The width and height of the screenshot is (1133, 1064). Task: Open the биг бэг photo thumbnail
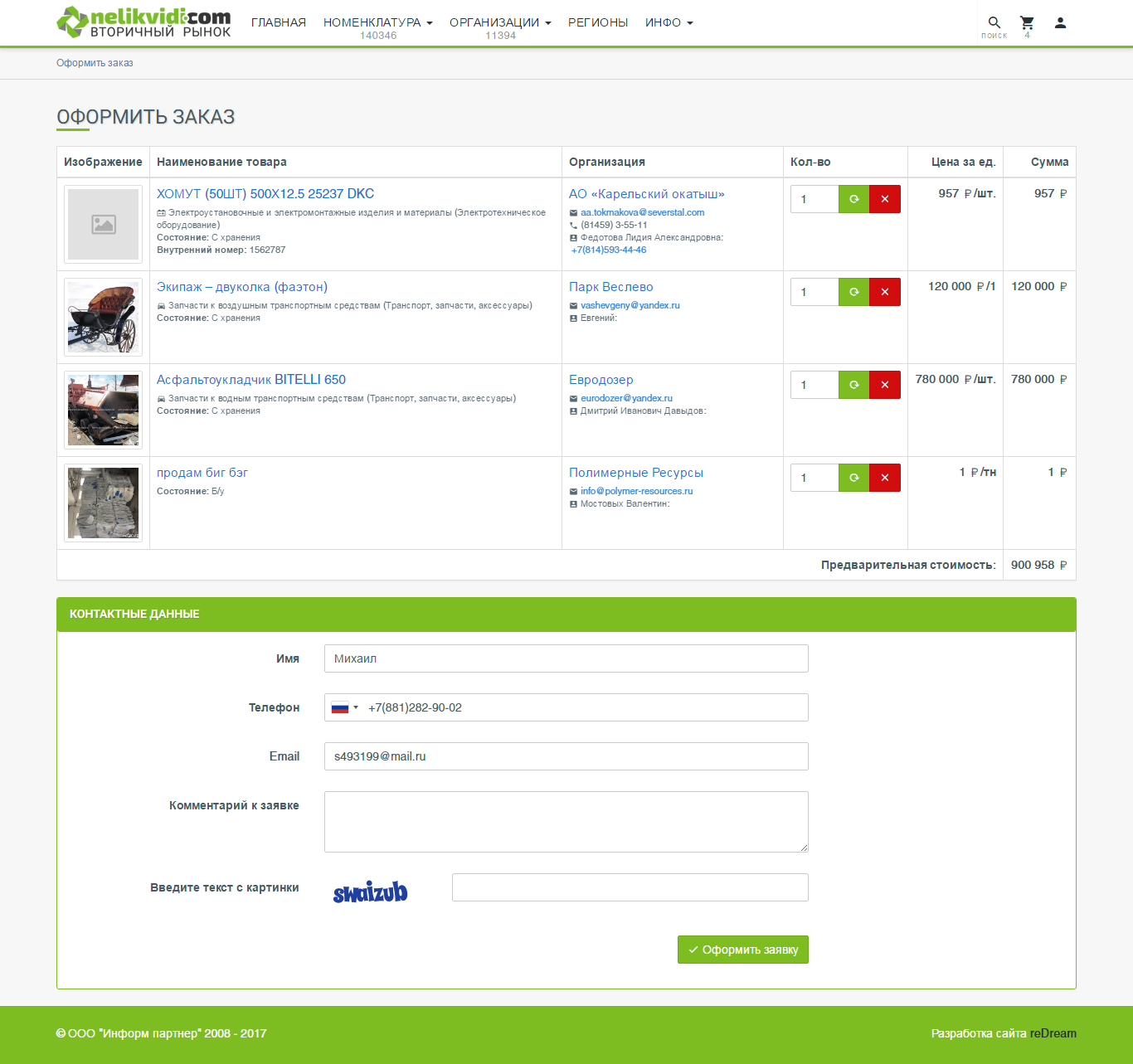pos(104,503)
